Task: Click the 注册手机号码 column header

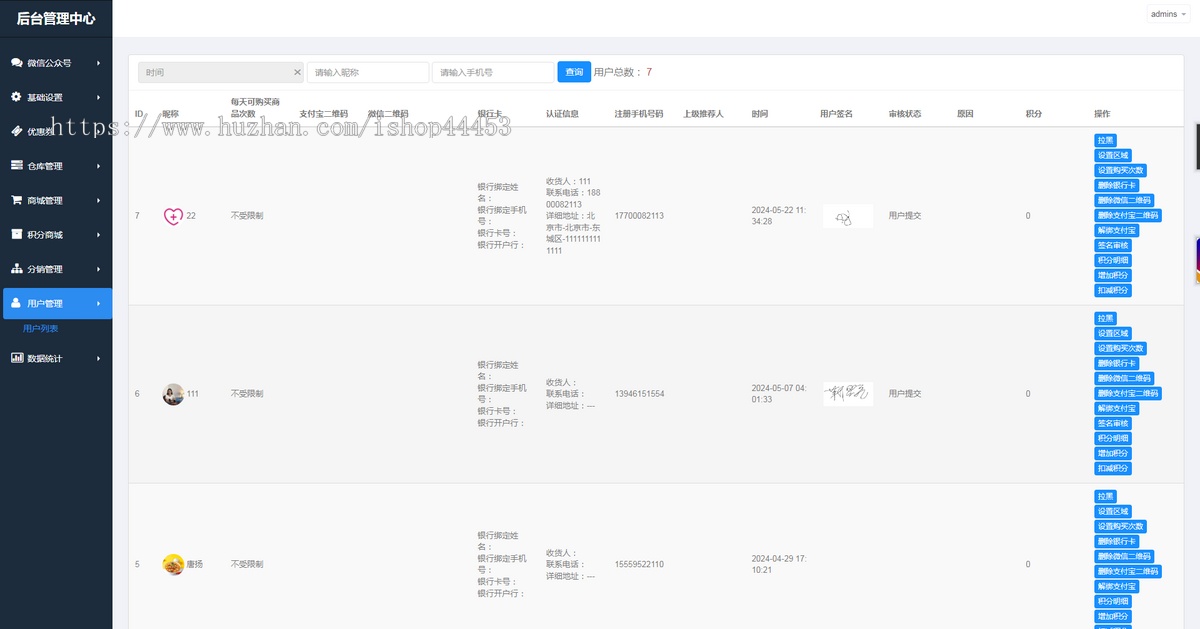Action: click(639, 114)
